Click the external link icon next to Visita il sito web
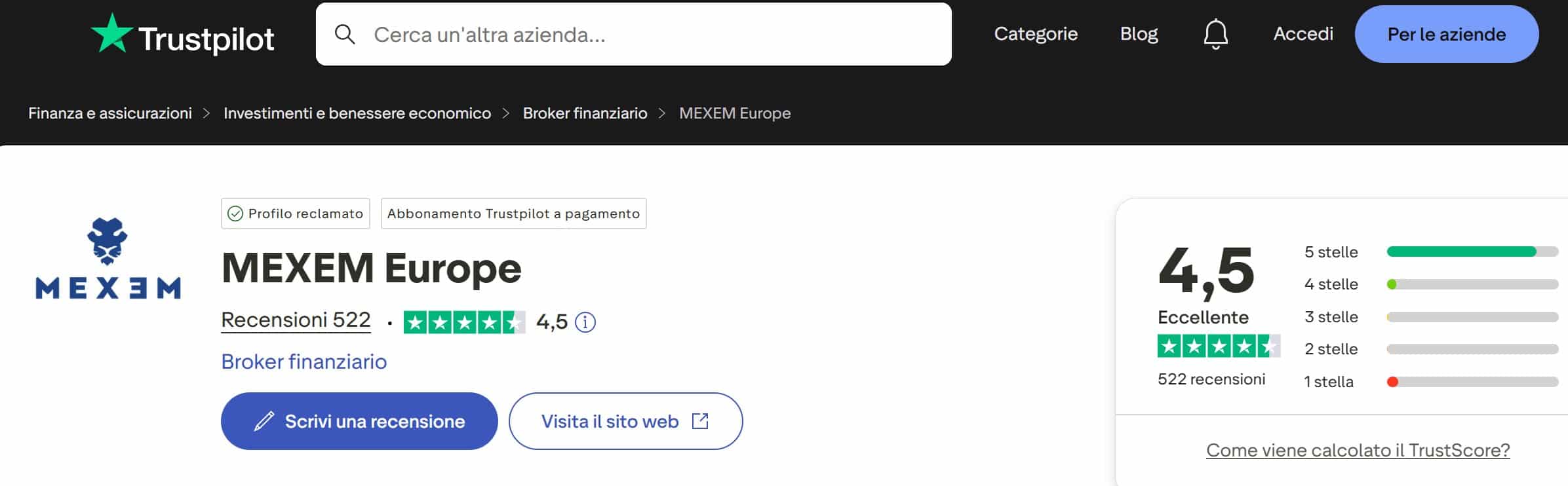The height and width of the screenshot is (486, 1568). (700, 421)
